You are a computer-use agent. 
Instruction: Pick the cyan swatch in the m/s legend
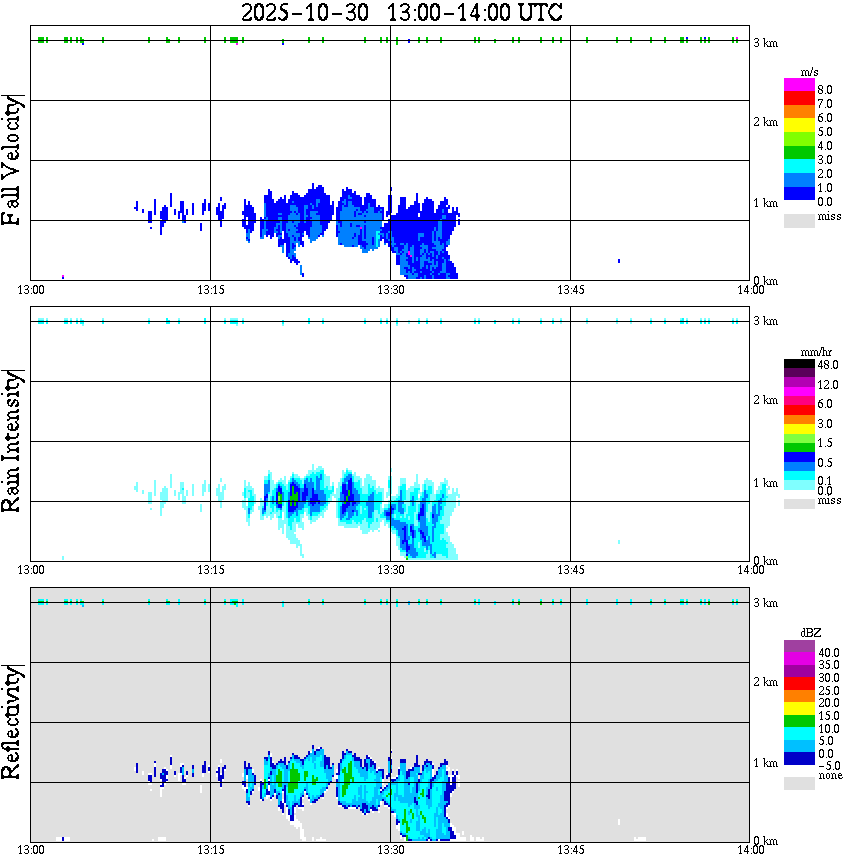799,167
